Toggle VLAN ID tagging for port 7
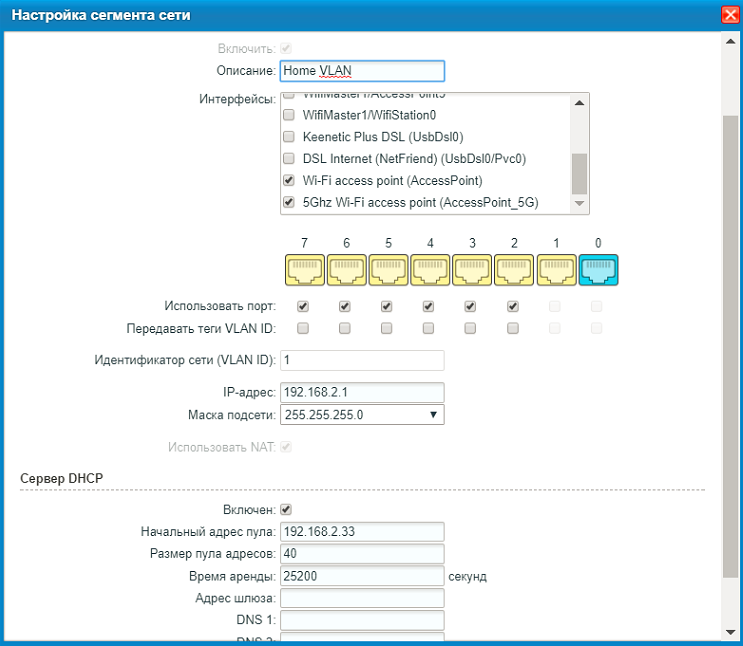743x646 pixels. click(x=303, y=328)
